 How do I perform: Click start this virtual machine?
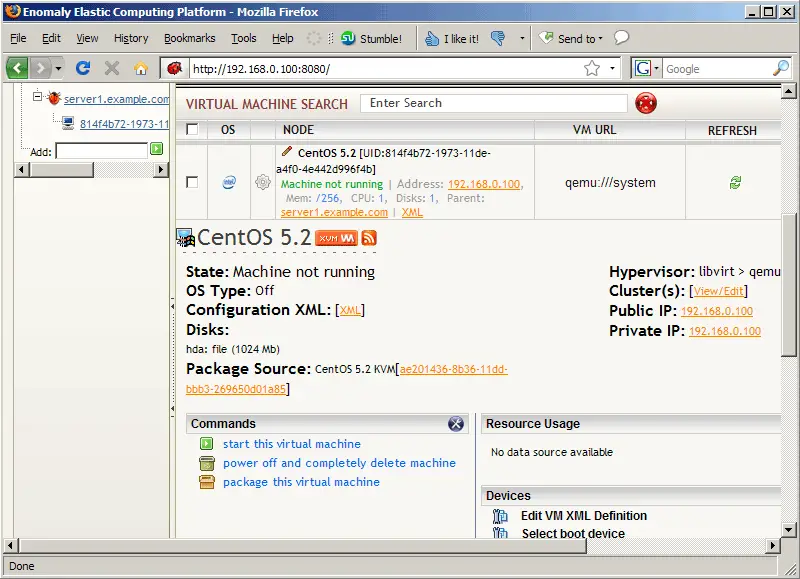pos(292,444)
